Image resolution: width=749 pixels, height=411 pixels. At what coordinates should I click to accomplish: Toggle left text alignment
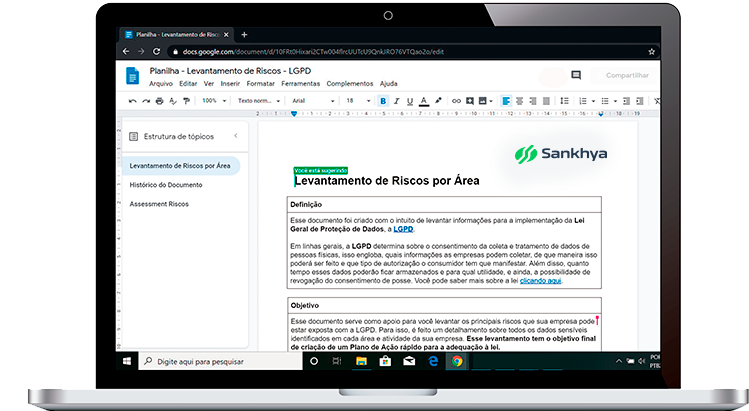point(506,101)
